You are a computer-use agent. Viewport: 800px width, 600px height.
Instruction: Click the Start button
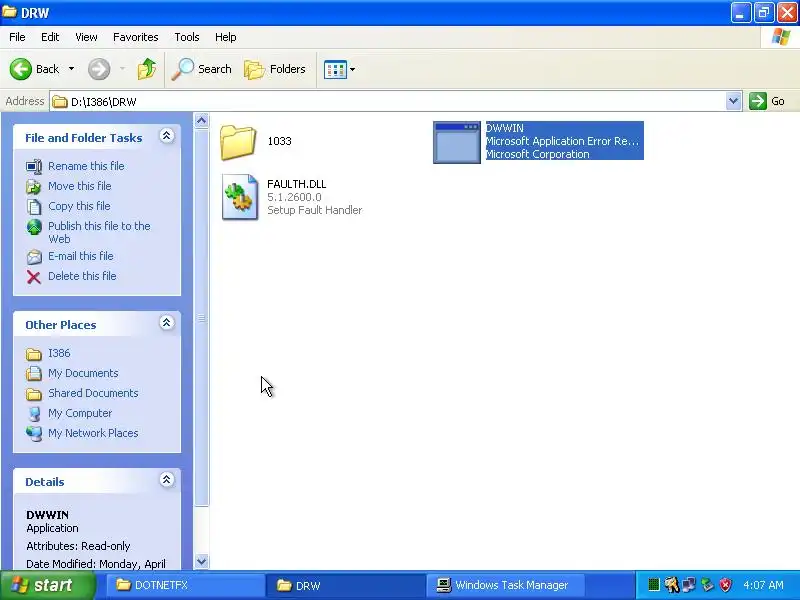48,585
